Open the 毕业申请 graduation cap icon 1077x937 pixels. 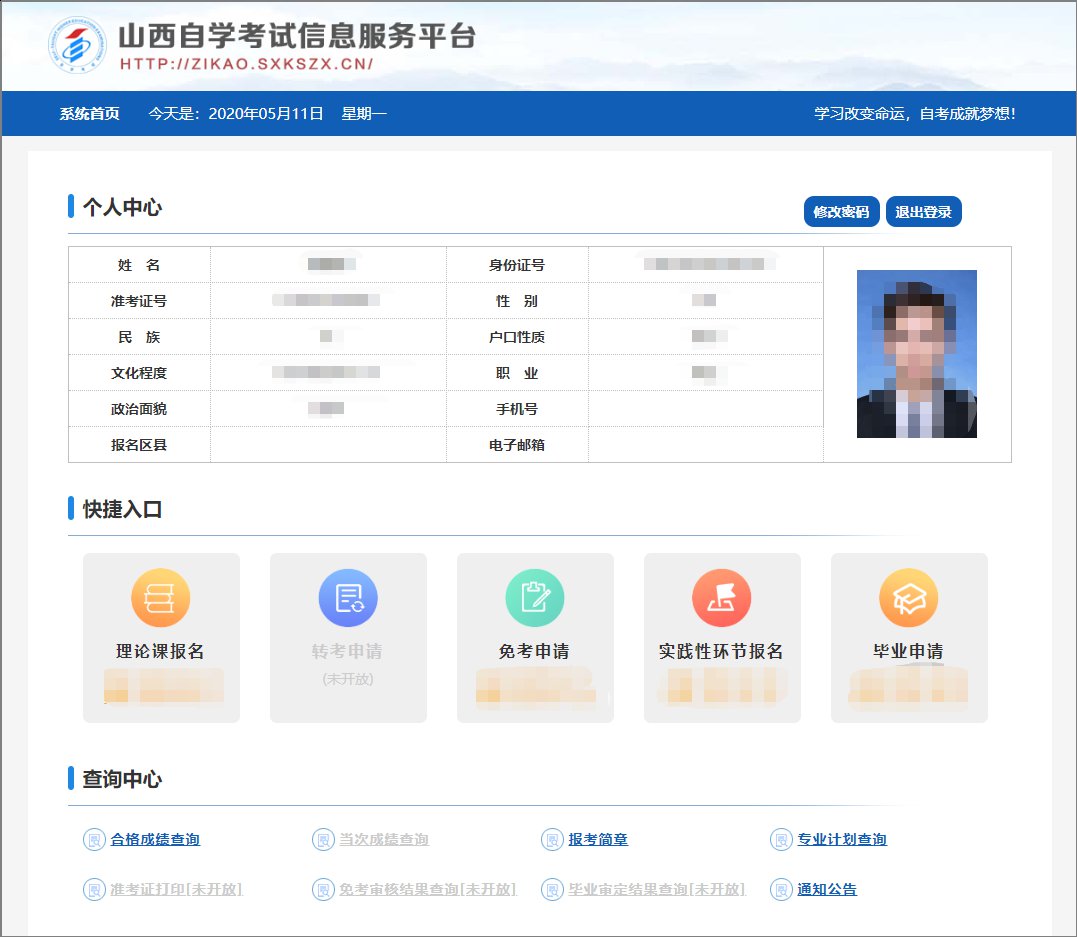tap(908, 598)
